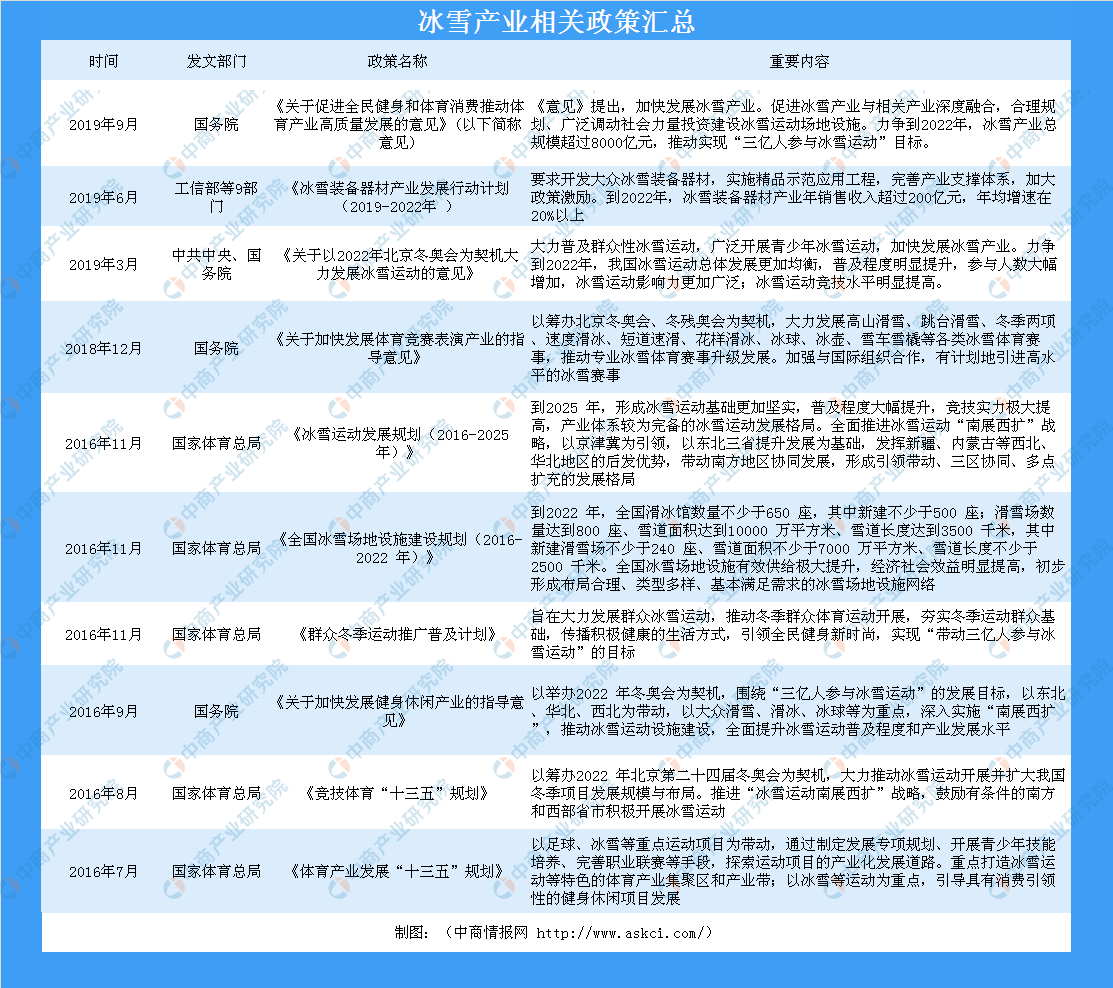Click the content starting "大力普及群众性冰雪运动"
The image size is (1113, 988).
[x=794, y=264]
